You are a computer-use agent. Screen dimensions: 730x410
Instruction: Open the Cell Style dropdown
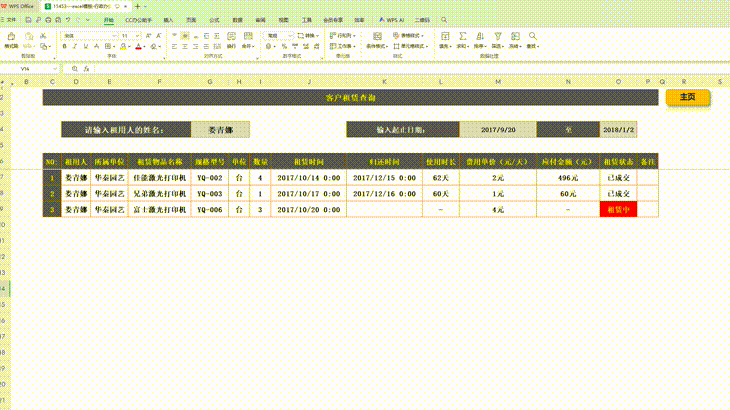(x=411, y=47)
